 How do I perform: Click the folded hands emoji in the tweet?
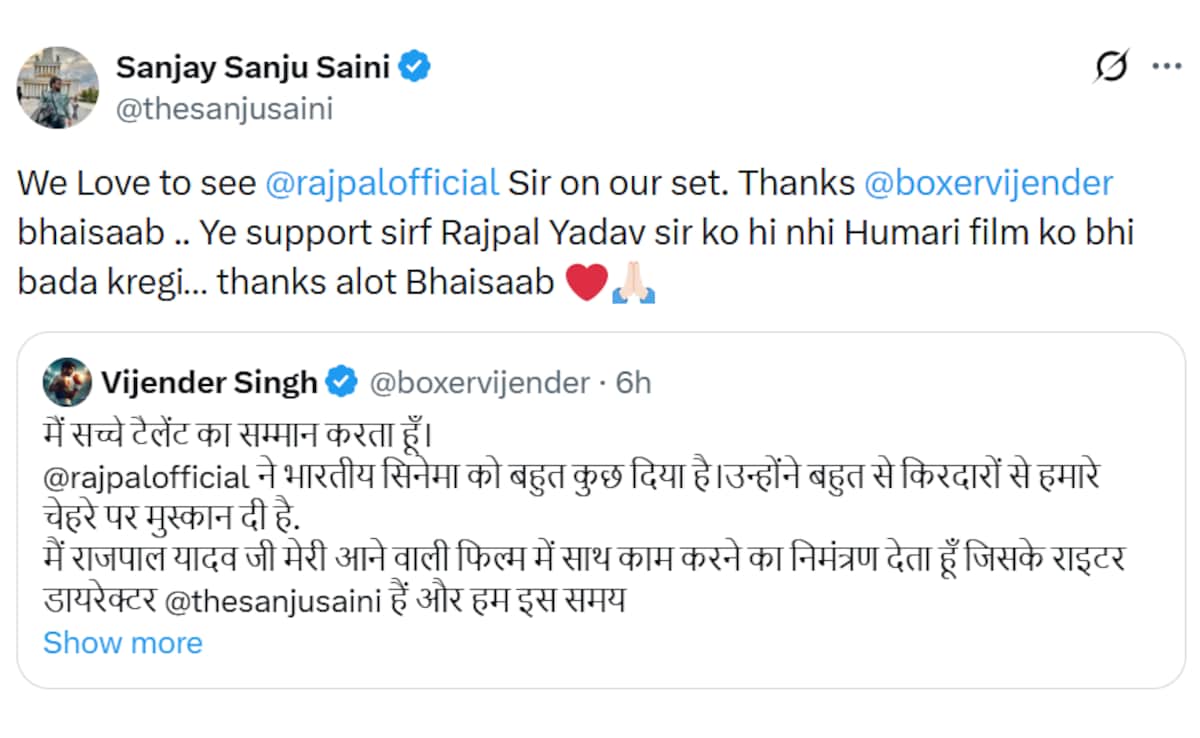click(633, 283)
